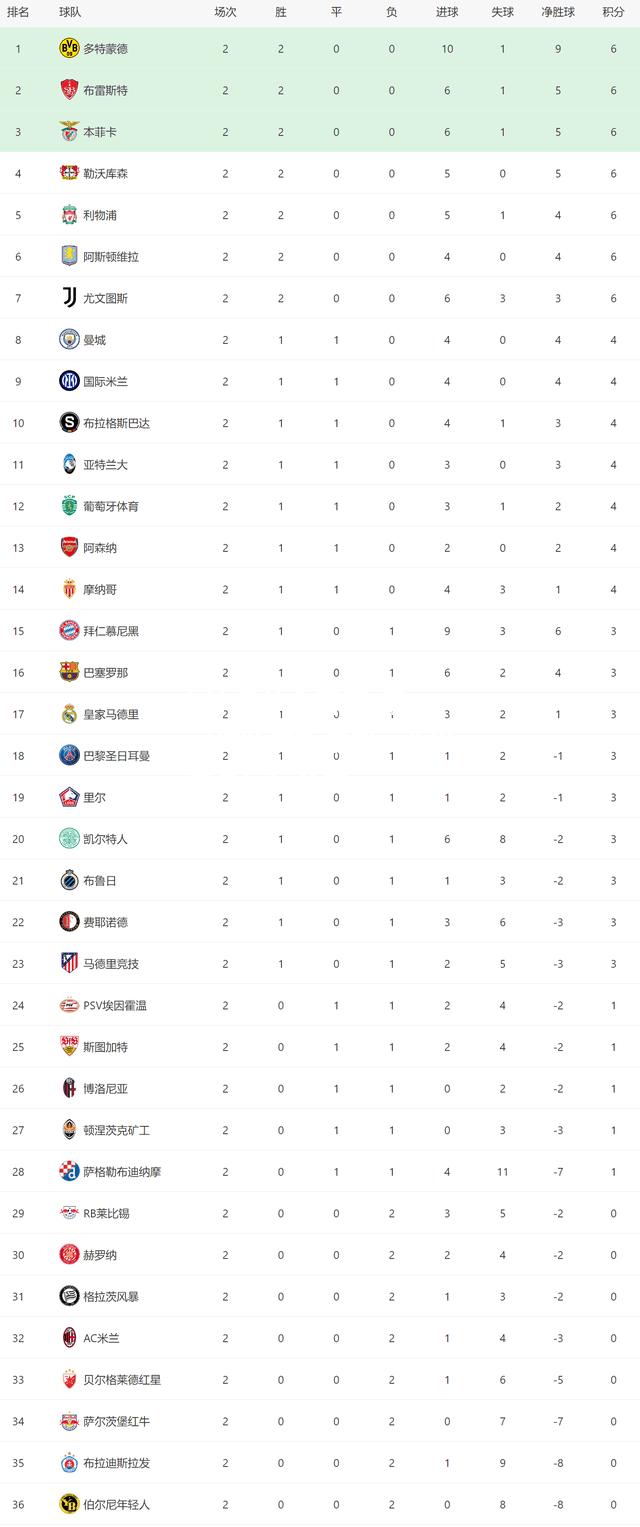The image size is (640, 1527).
Task: Click the Barcelona club crest
Action: click(69, 672)
